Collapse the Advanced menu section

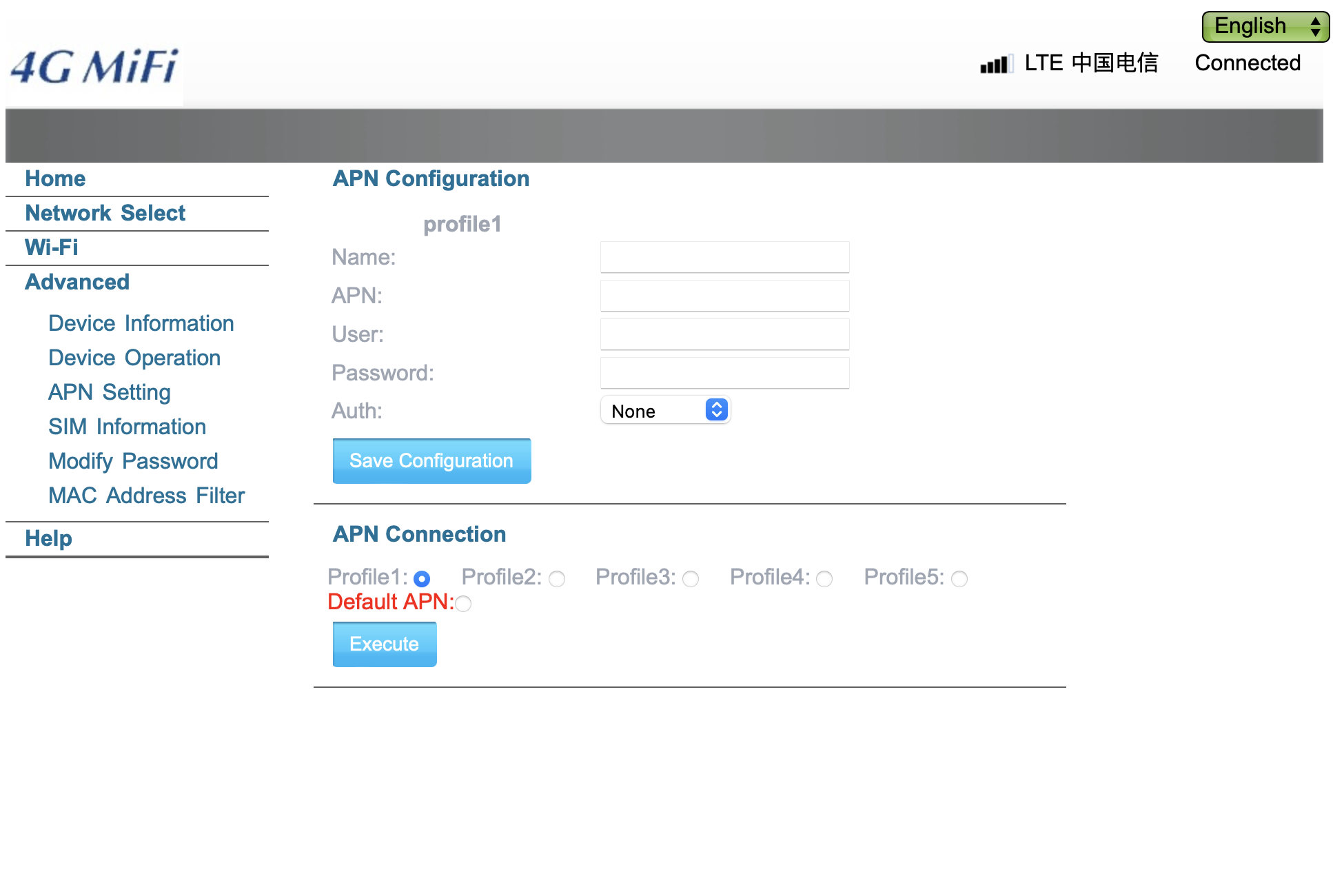tap(77, 282)
